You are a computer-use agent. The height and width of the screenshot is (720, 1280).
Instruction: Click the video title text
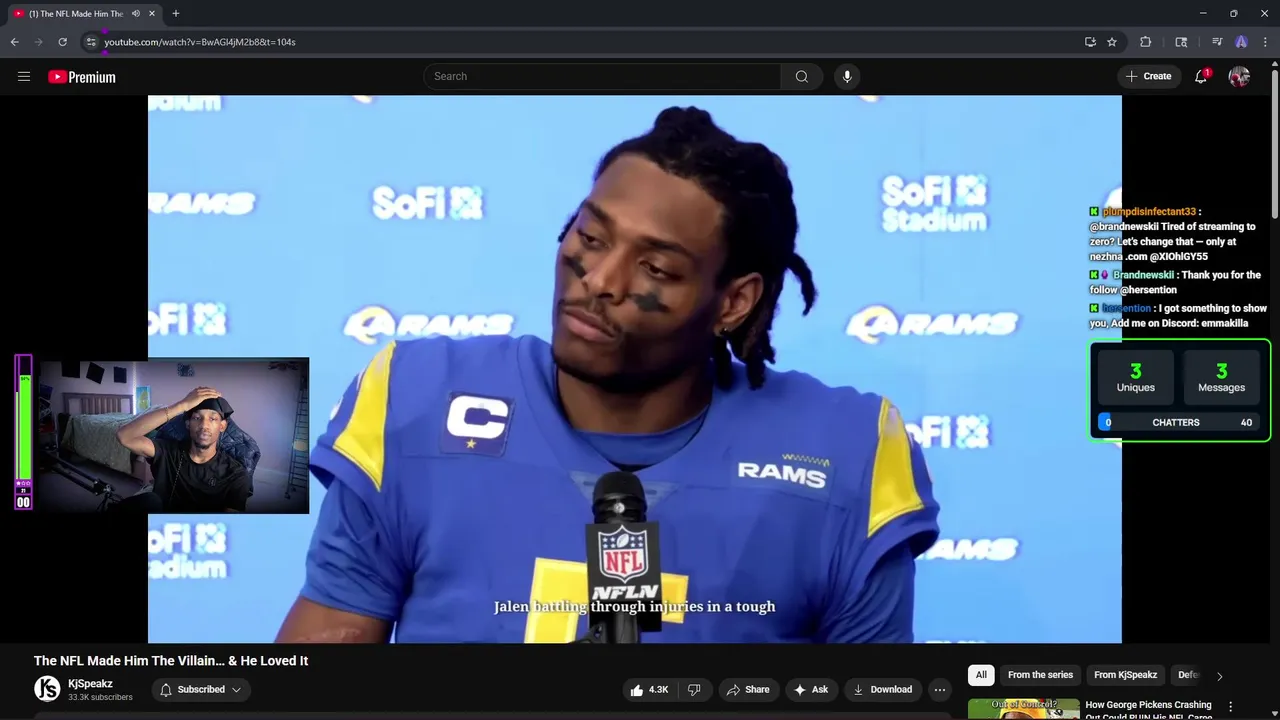171,661
